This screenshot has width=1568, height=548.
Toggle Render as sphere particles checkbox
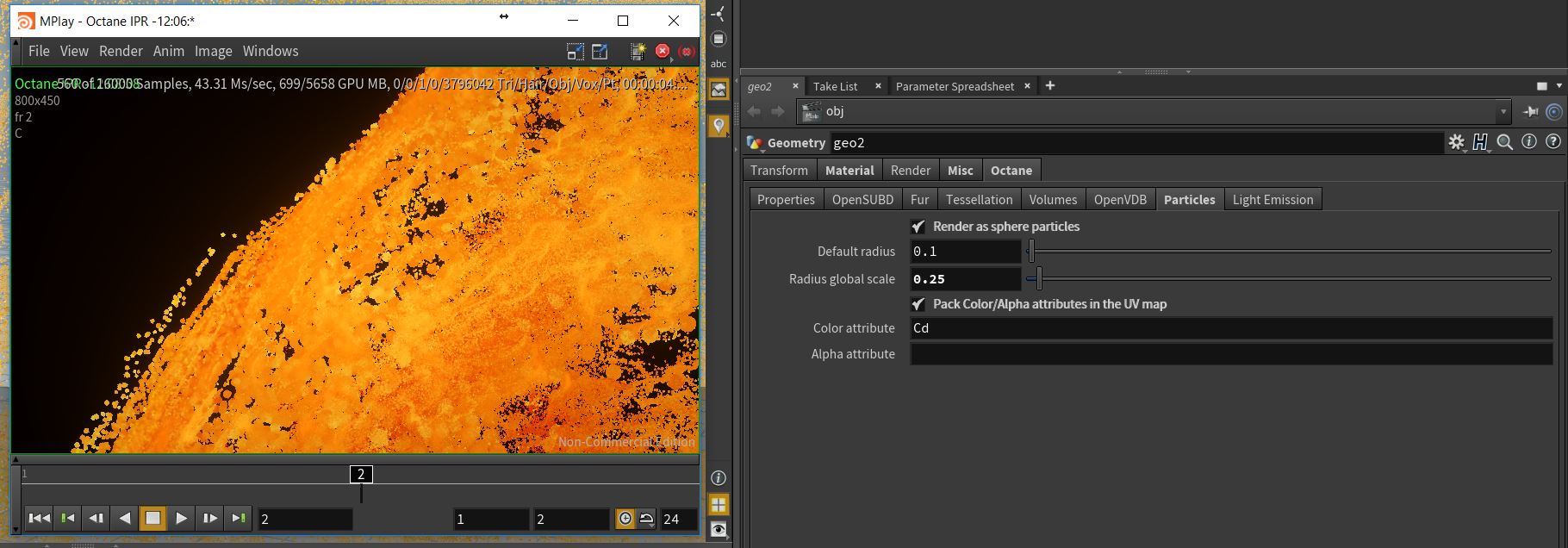(918, 227)
